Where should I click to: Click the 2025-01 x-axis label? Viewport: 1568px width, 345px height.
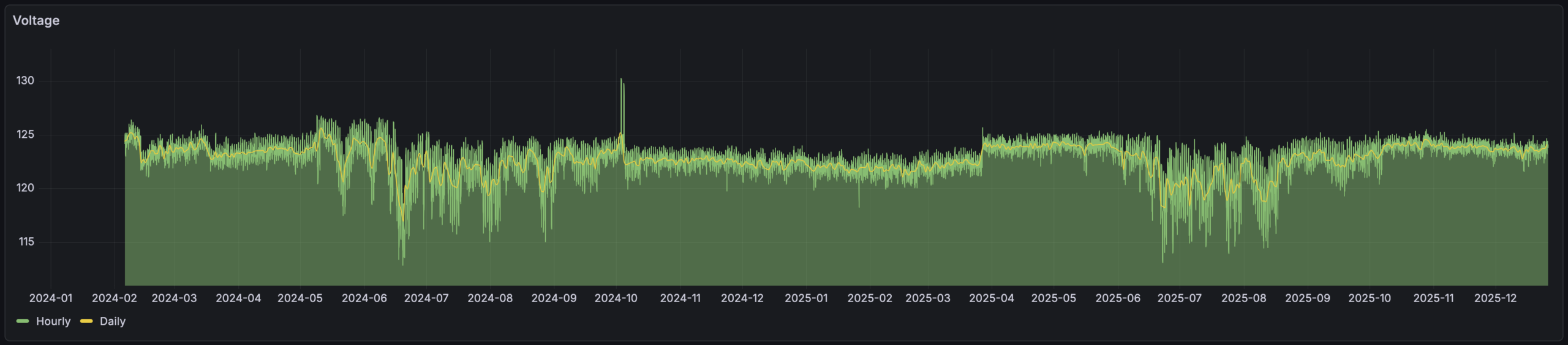806,298
